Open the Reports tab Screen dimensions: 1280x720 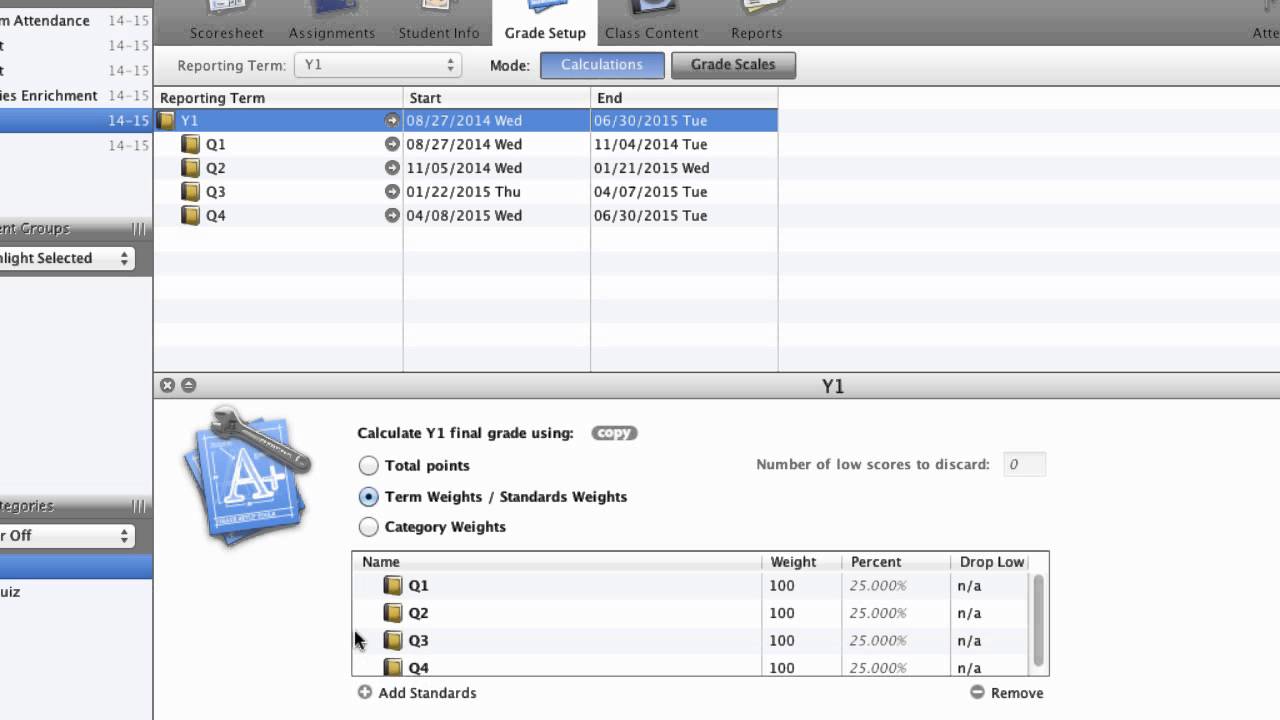[757, 22]
